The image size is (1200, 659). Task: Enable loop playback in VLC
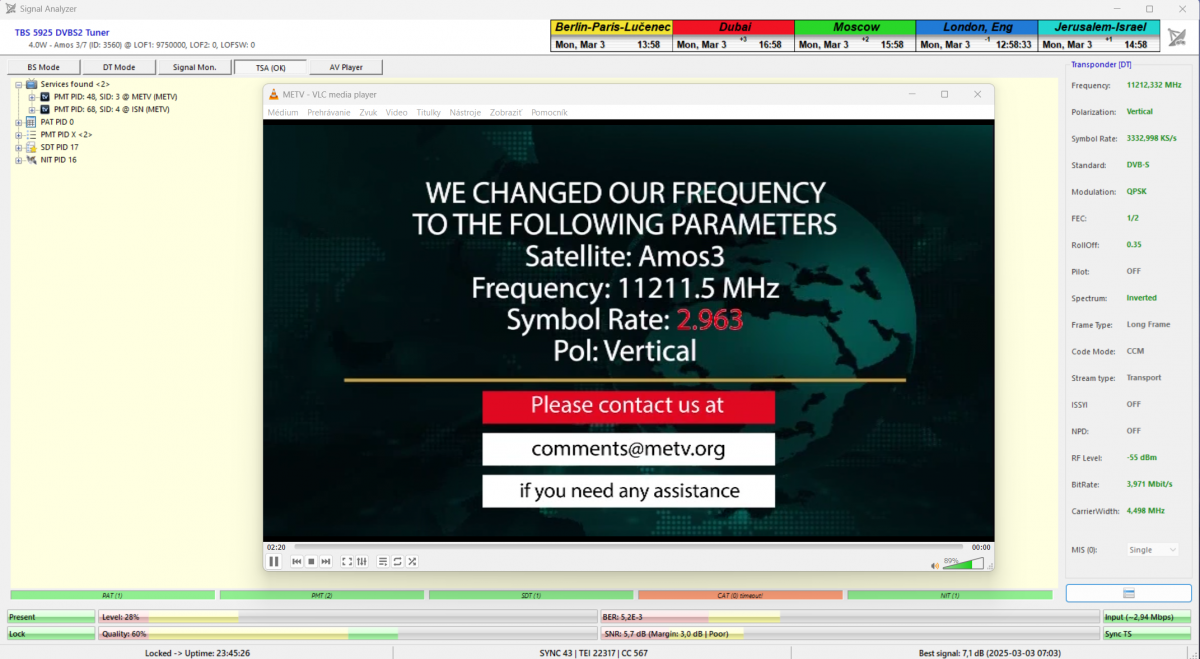397,561
